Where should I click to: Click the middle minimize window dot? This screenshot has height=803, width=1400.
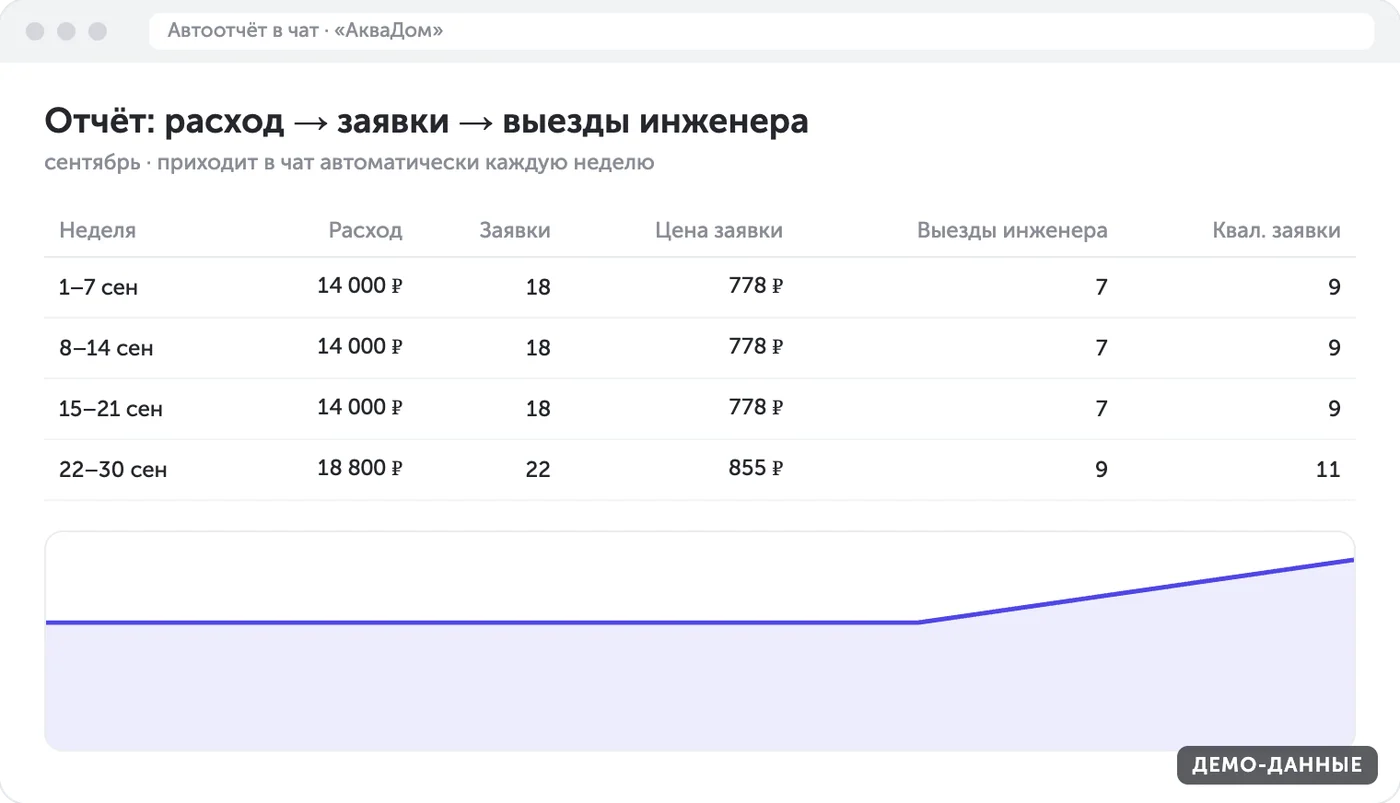(66, 31)
